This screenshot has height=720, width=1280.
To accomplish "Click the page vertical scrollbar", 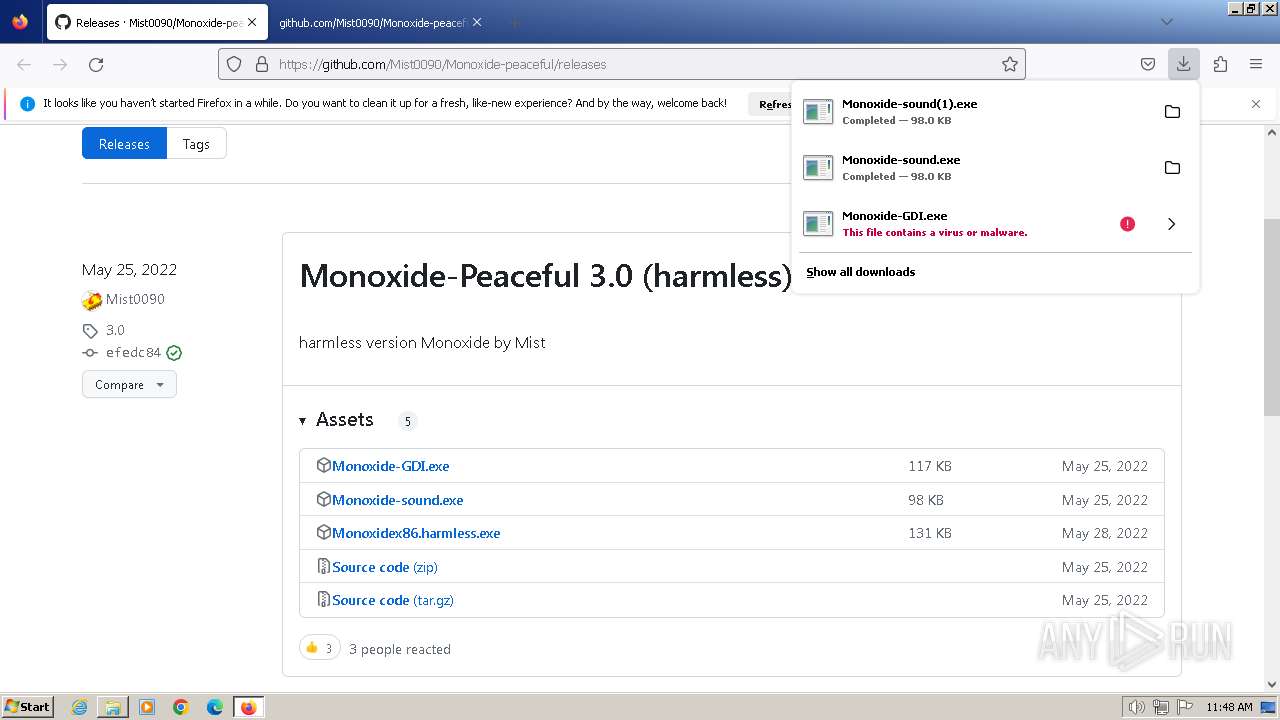I will [x=1272, y=316].
